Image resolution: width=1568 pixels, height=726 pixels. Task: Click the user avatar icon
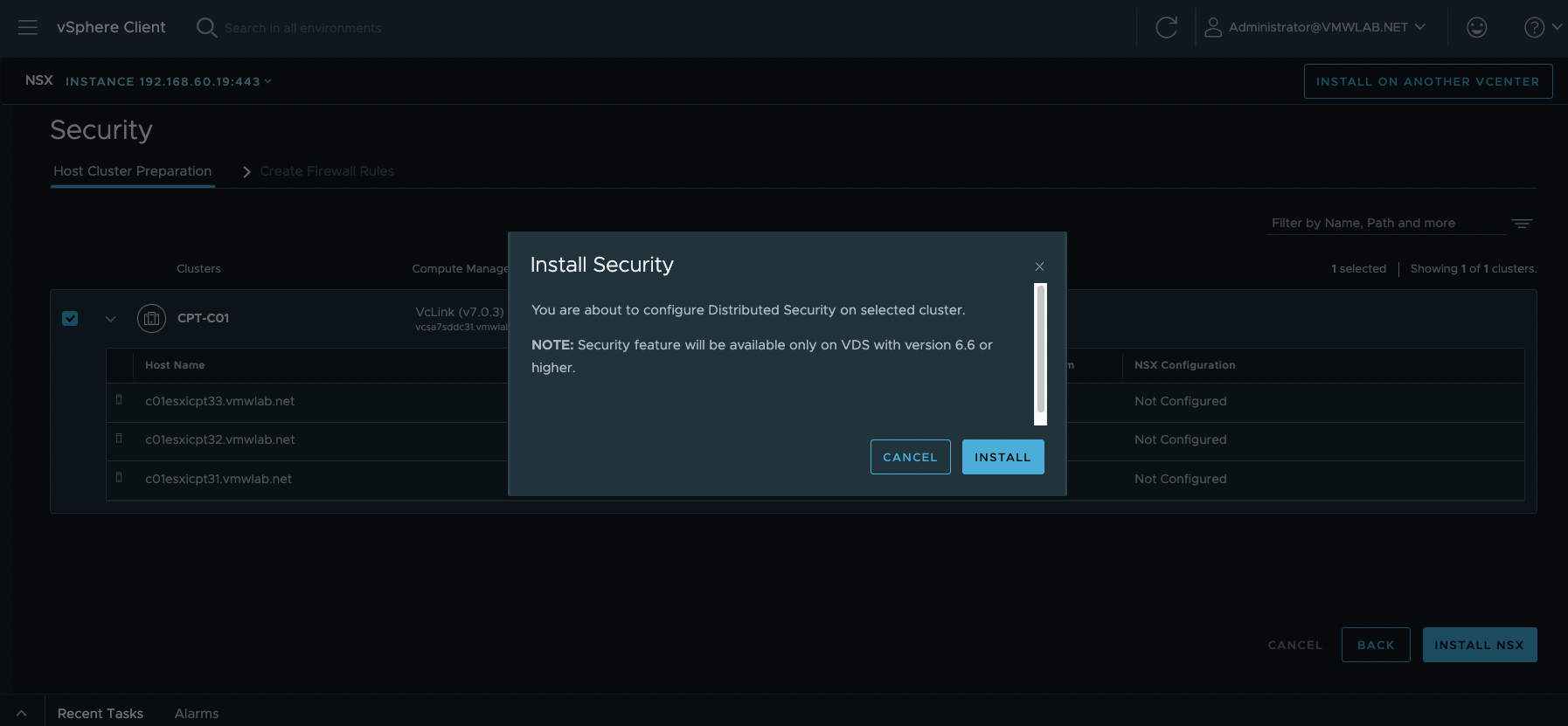(x=1213, y=27)
